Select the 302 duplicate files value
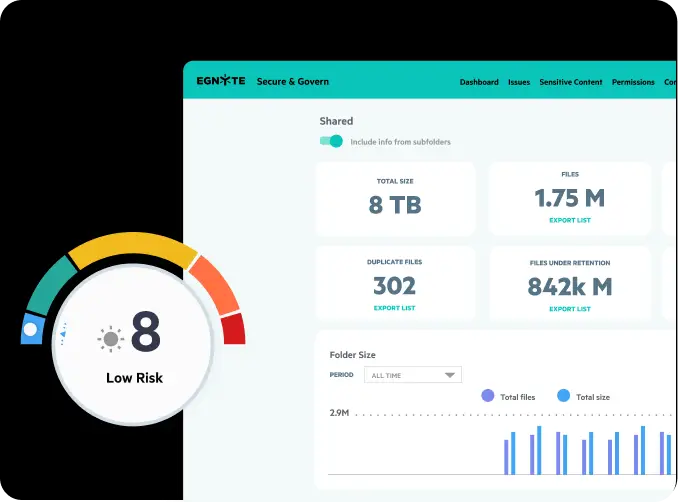Viewport: 678px width, 502px height. (394, 286)
